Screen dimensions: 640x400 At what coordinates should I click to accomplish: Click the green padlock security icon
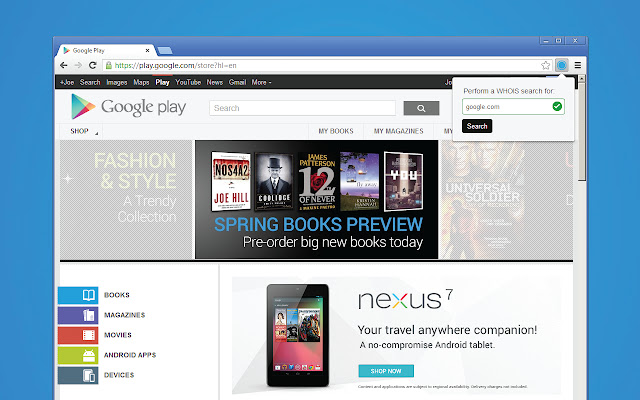tap(108, 65)
